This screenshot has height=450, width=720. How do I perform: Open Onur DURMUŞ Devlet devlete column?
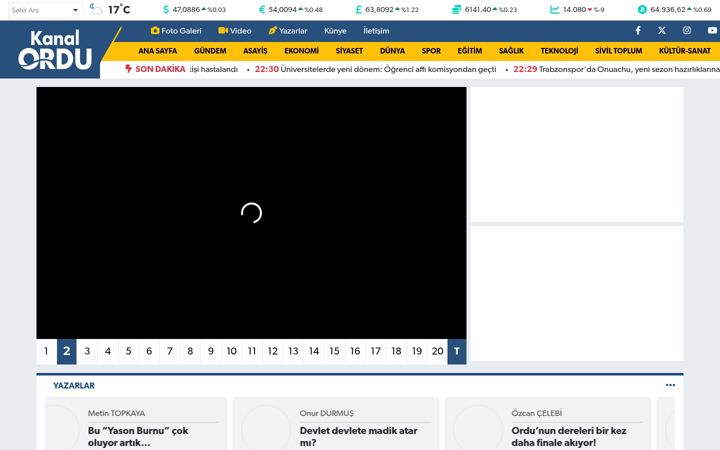coord(359,437)
